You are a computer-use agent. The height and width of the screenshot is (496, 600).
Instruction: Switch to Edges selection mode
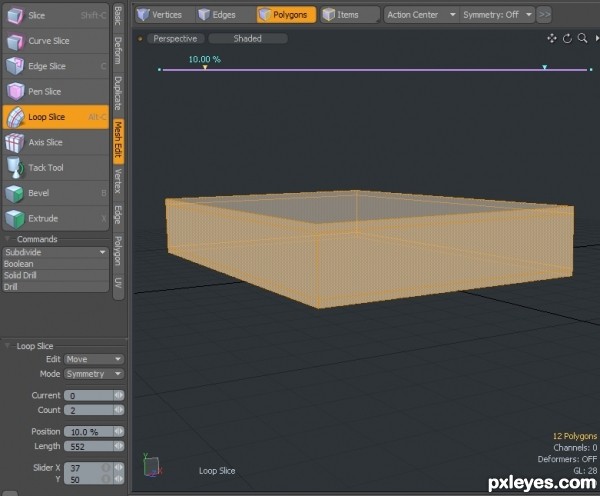coord(226,15)
